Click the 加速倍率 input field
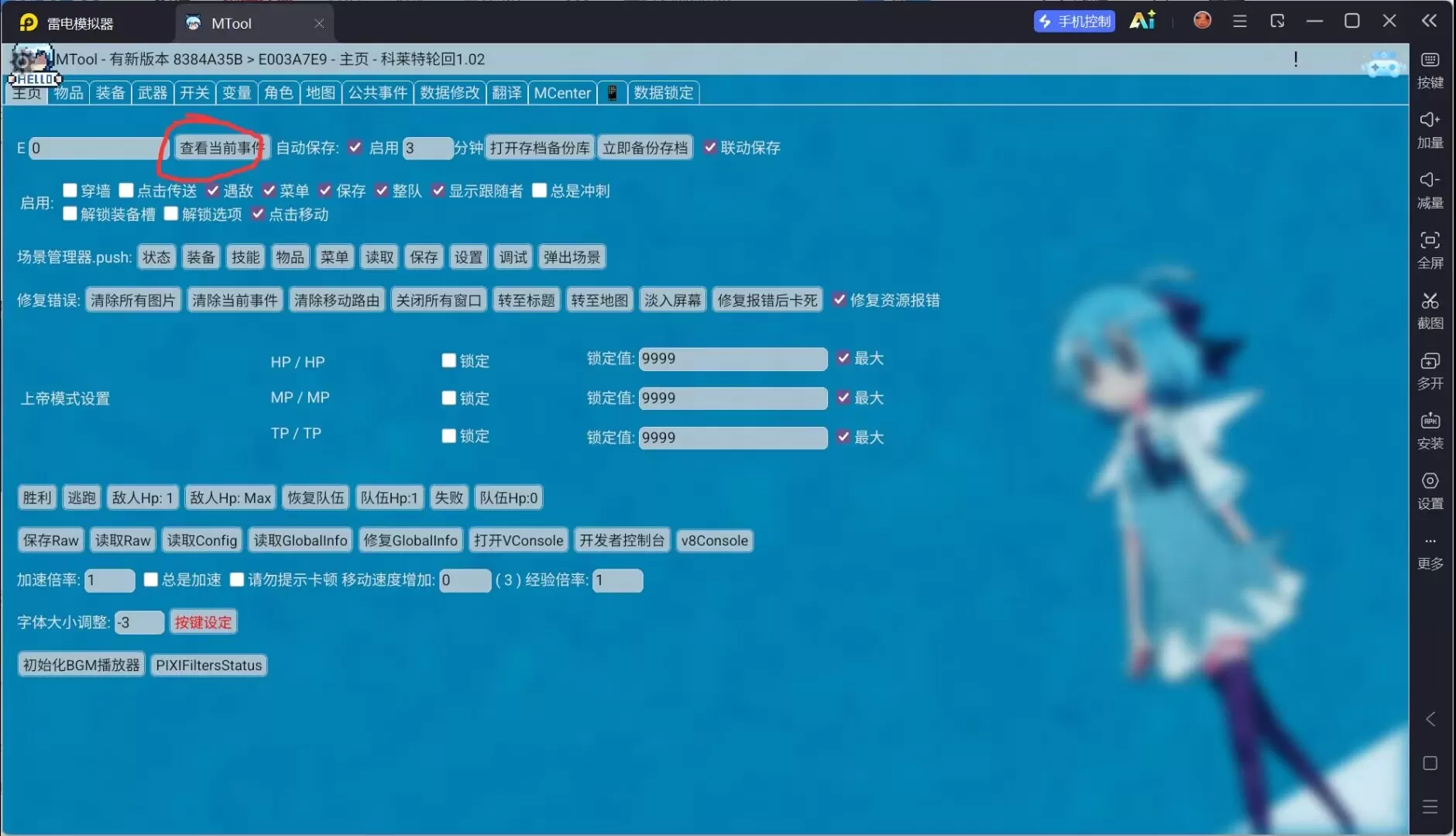The image size is (1456, 836). 109,580
